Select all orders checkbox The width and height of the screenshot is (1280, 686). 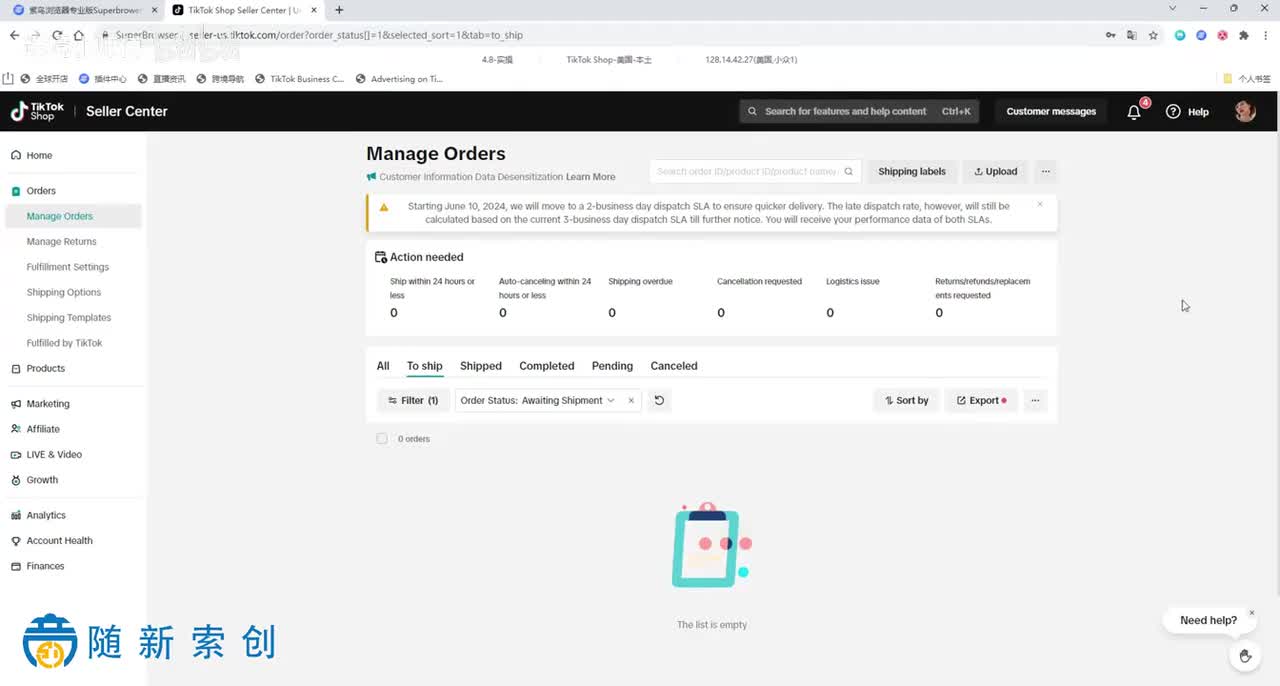pyautogui.click(x=382, y=439)
